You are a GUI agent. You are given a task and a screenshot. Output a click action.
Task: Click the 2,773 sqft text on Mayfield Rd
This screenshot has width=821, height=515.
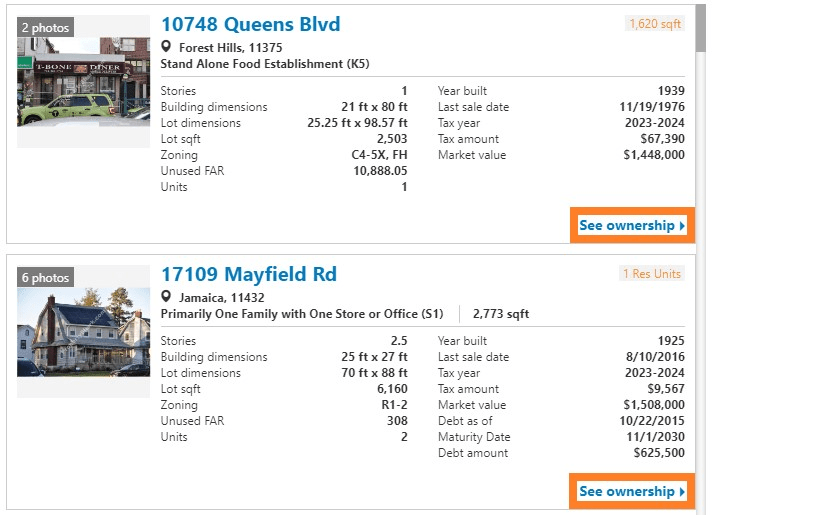[501, 314]
